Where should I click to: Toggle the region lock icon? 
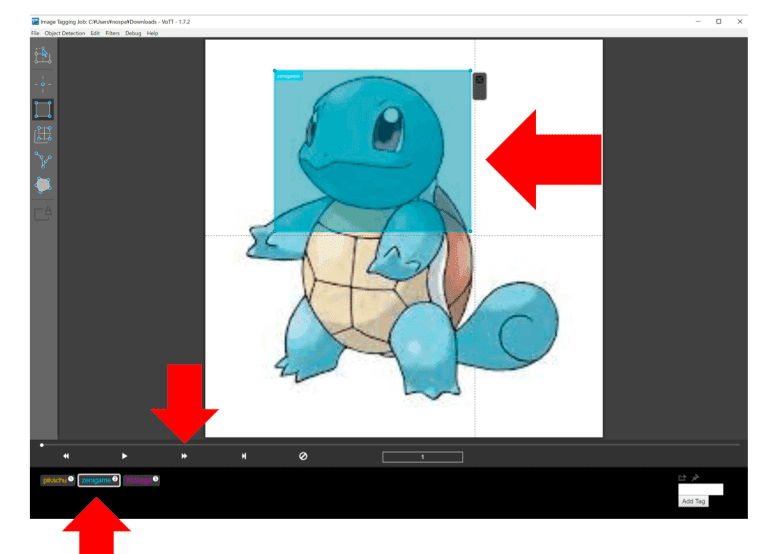tap(43, 213)
